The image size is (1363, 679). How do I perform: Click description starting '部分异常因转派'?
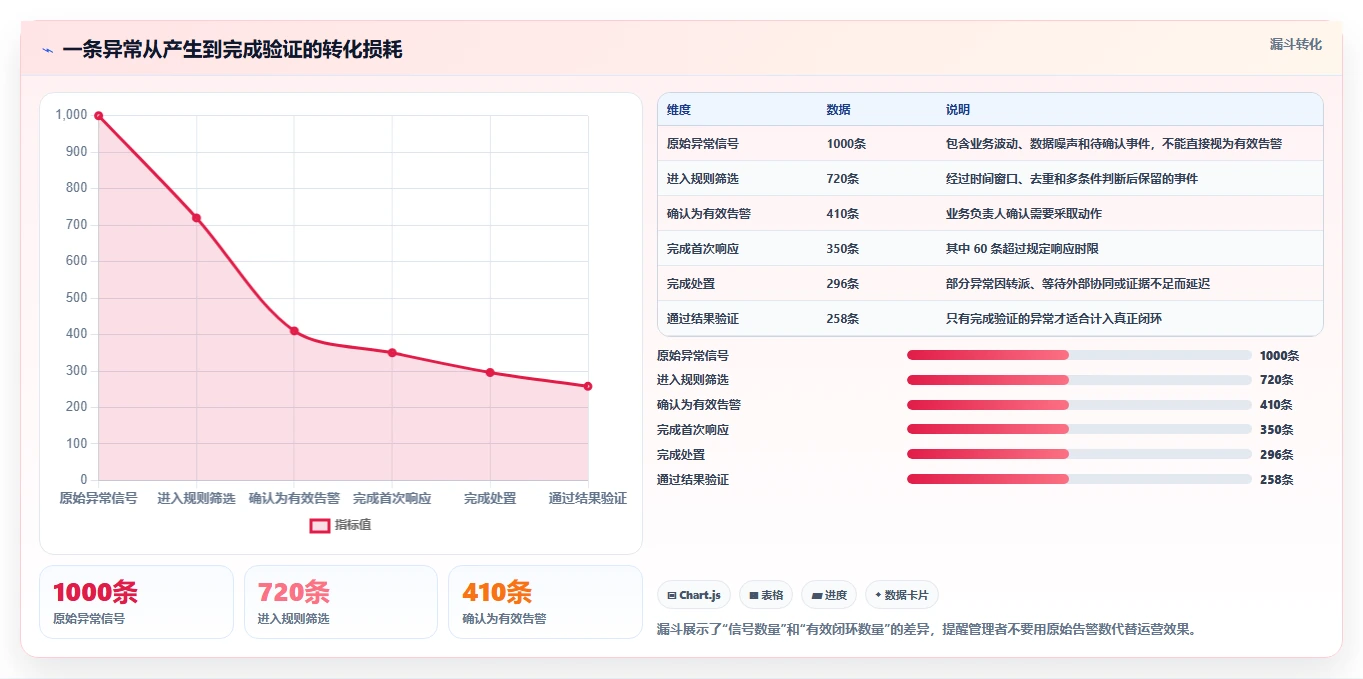click(x=1078, y=284)
